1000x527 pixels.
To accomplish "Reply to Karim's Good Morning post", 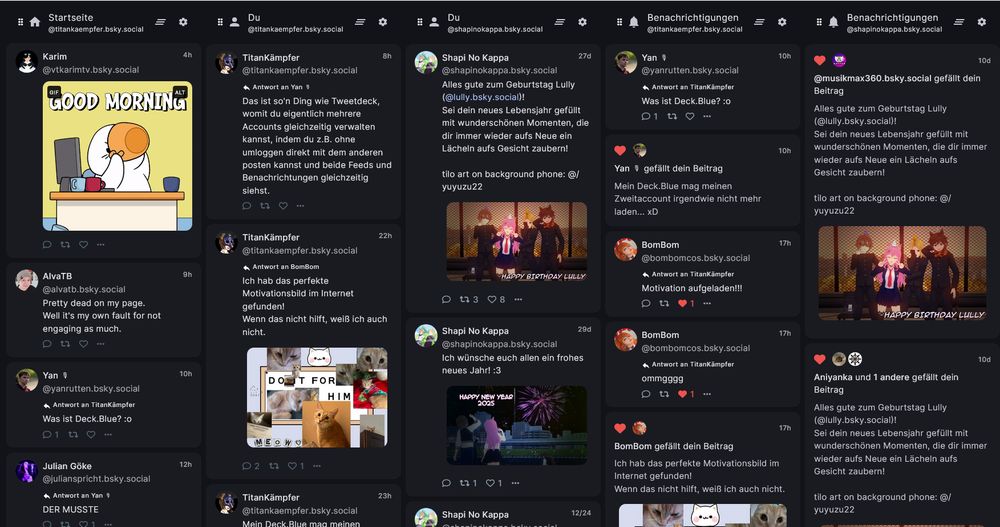I will tap(47, 244).
